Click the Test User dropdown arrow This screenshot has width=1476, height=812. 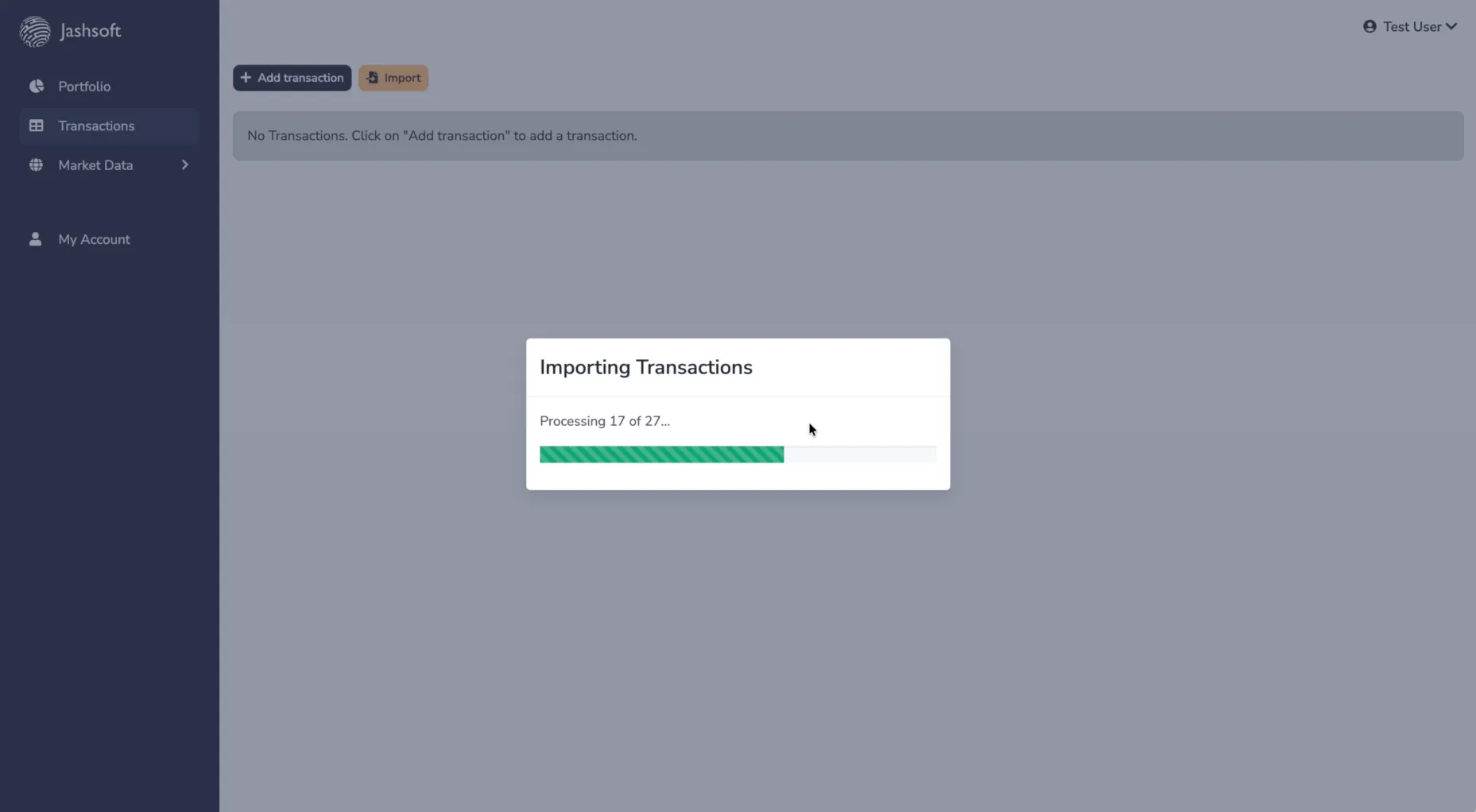coord(1451,26)
